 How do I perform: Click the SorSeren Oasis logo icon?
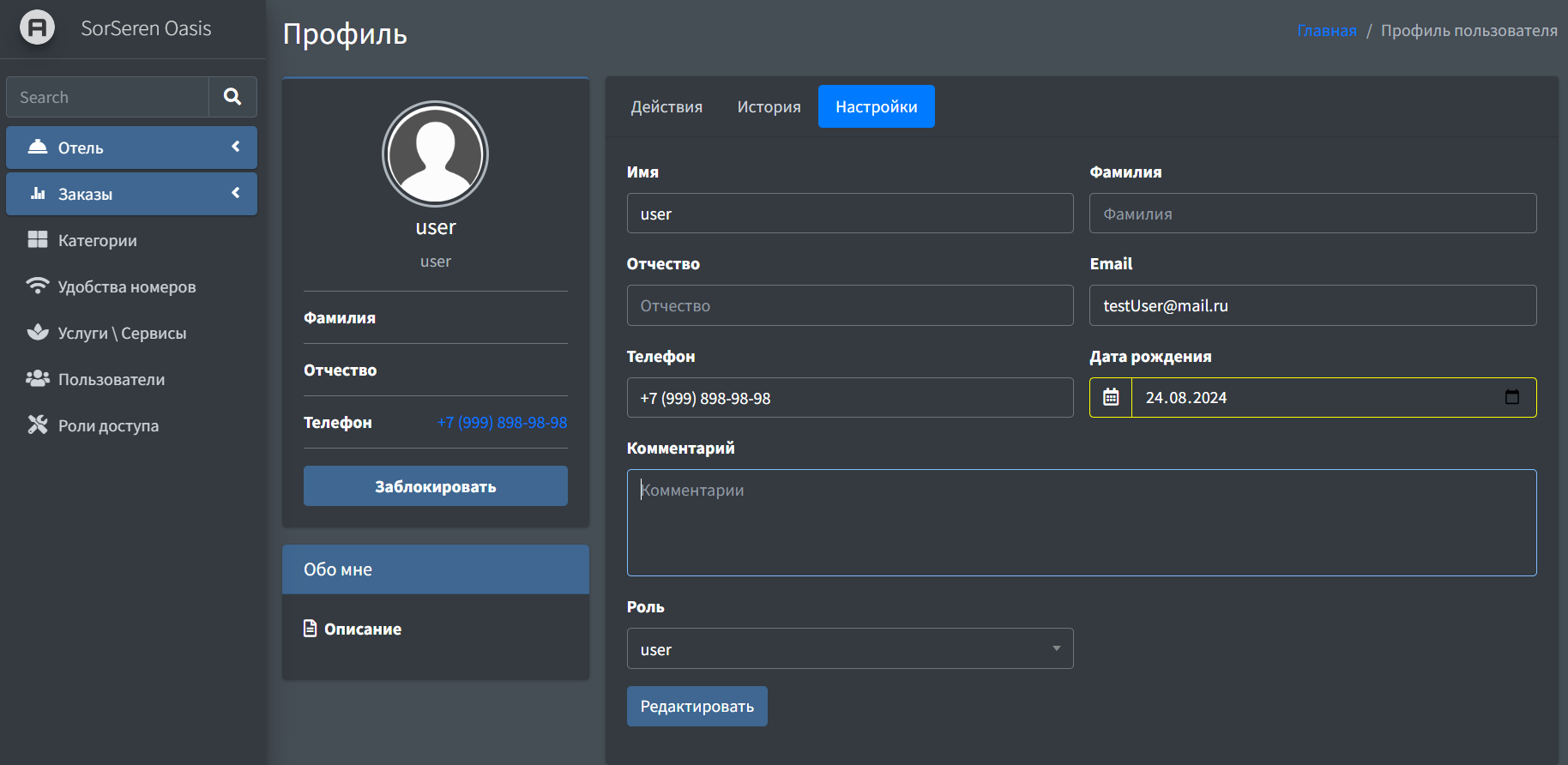pyautogui.click(x=37, y=28)
